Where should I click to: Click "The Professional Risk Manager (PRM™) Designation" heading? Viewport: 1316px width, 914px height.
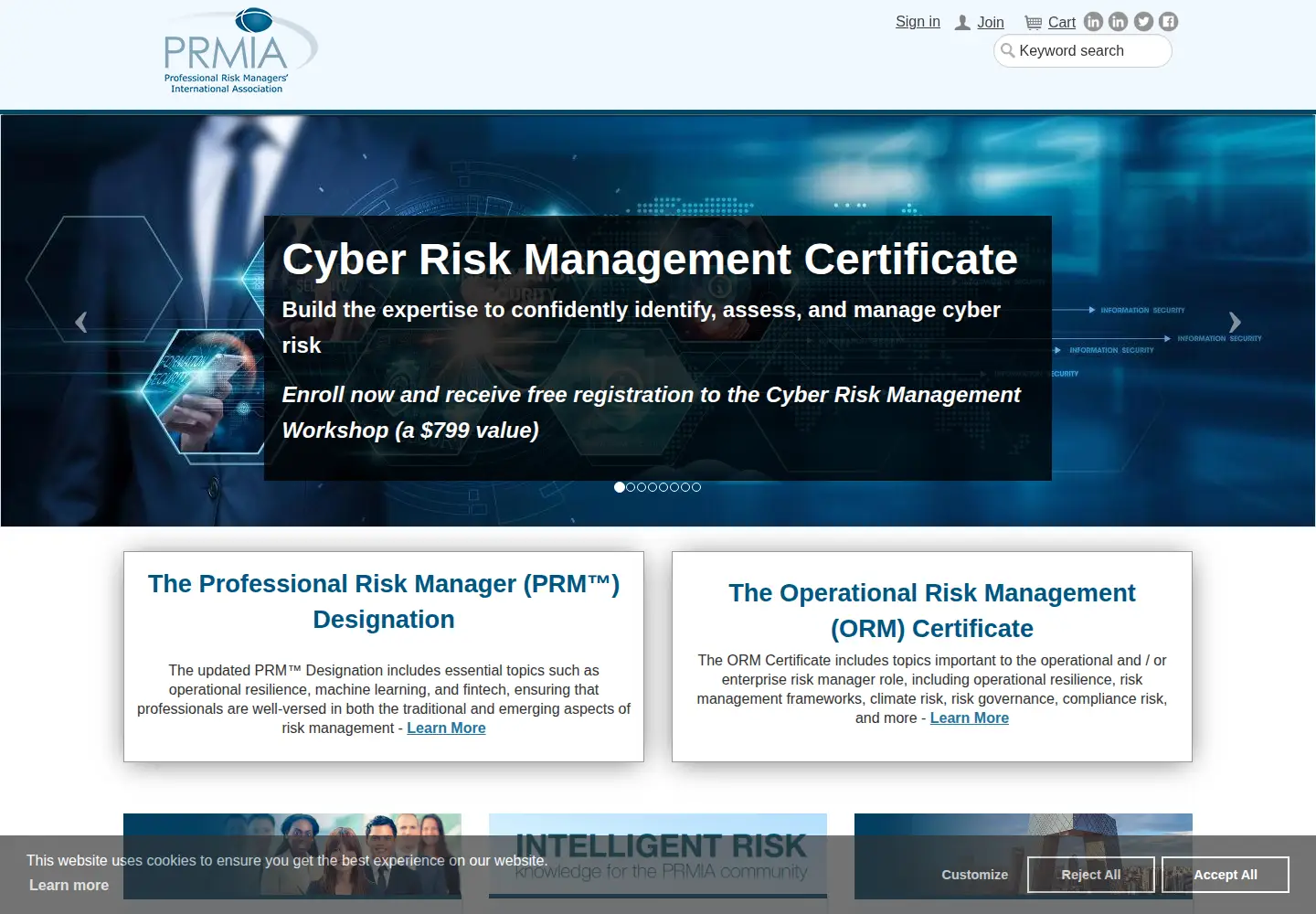384,601
